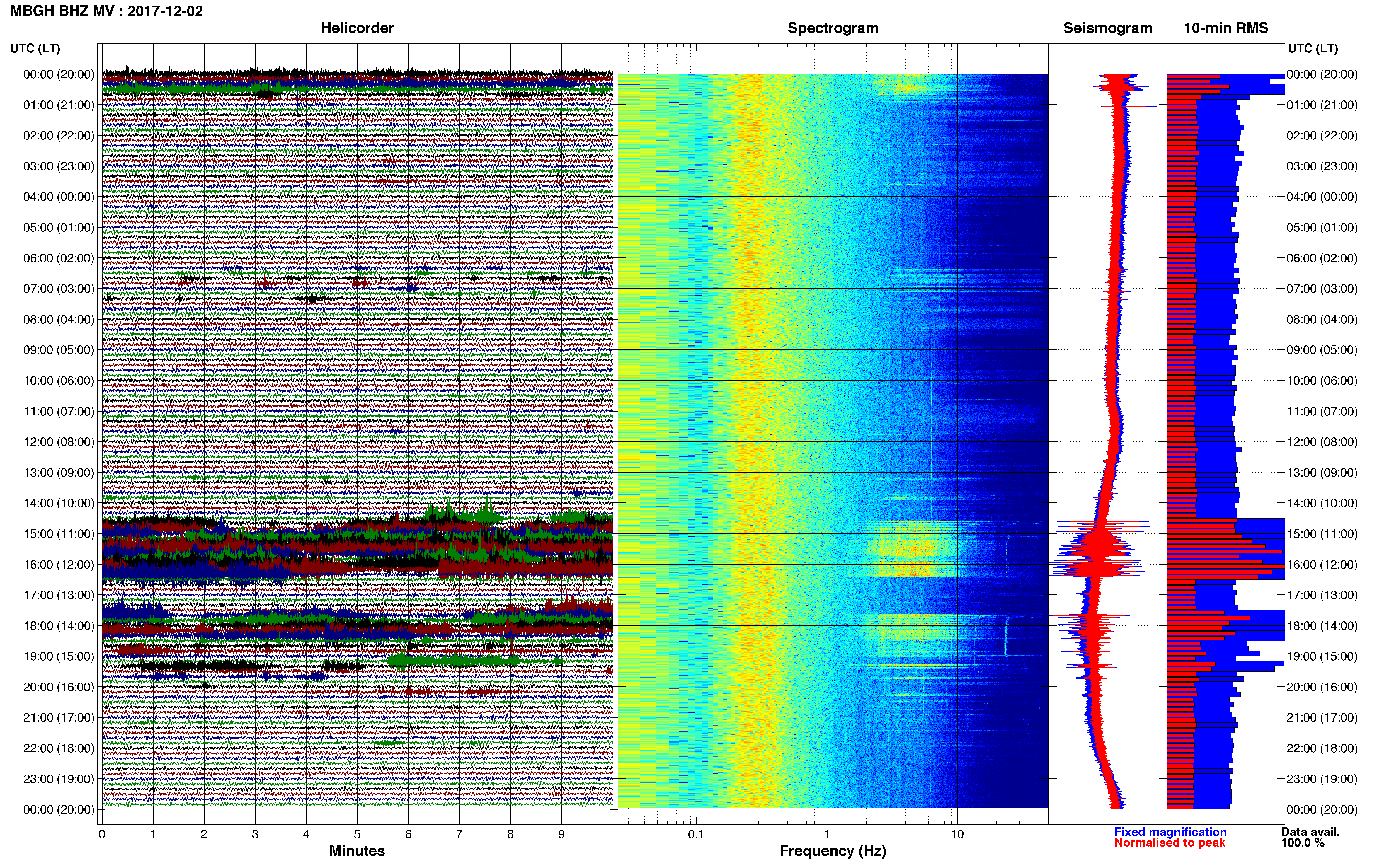Image resolution: width=1389 pixels, height=868 pixels.
Task: Click the left 'UTC (LT)' axis label
Action: 35,48
